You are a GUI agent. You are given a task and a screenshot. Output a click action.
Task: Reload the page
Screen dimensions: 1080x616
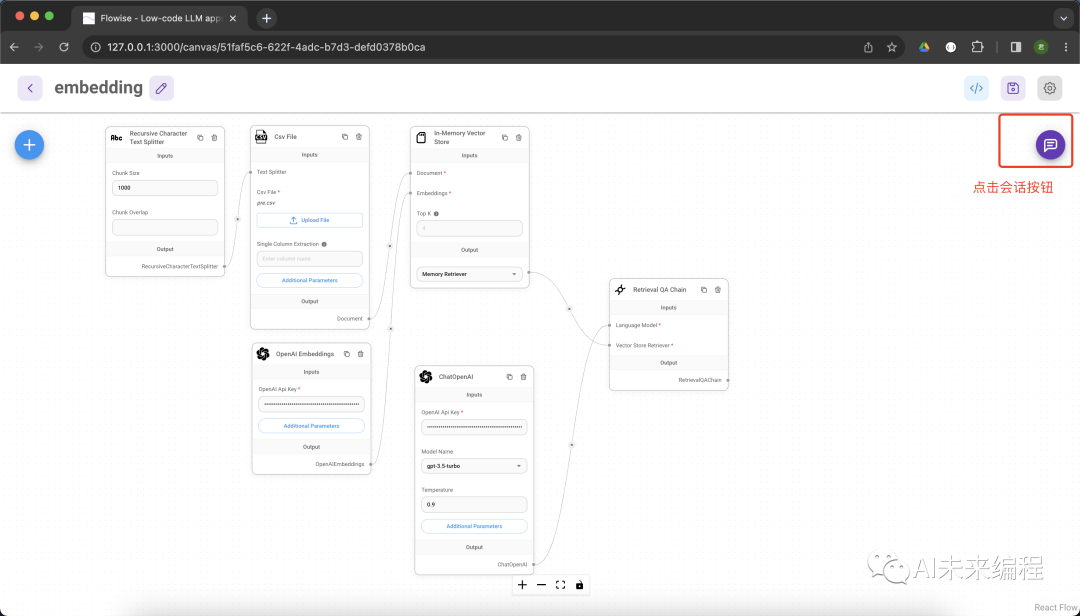(64, 47)
